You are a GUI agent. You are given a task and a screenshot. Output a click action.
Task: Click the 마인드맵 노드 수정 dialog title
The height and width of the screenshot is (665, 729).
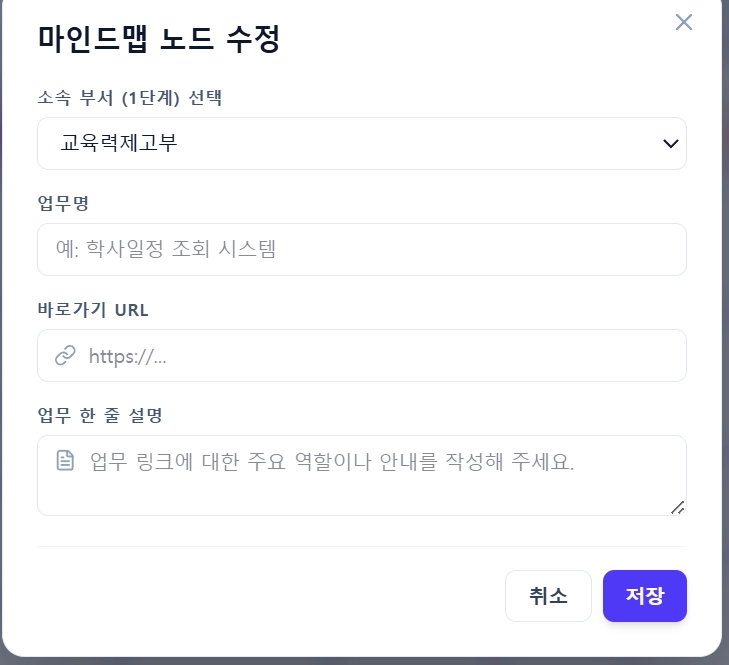coord(159,39)
